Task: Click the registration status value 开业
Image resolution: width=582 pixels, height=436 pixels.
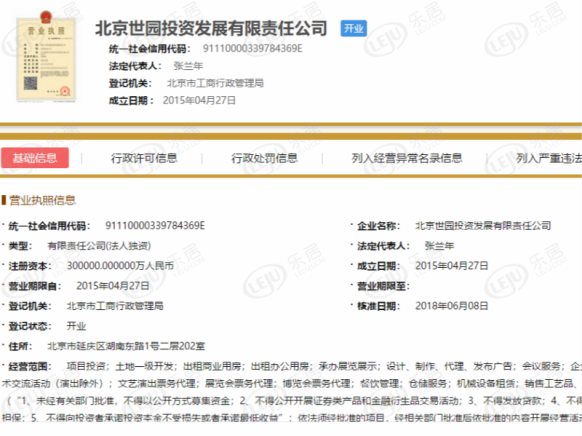Action: click(76, 326)
